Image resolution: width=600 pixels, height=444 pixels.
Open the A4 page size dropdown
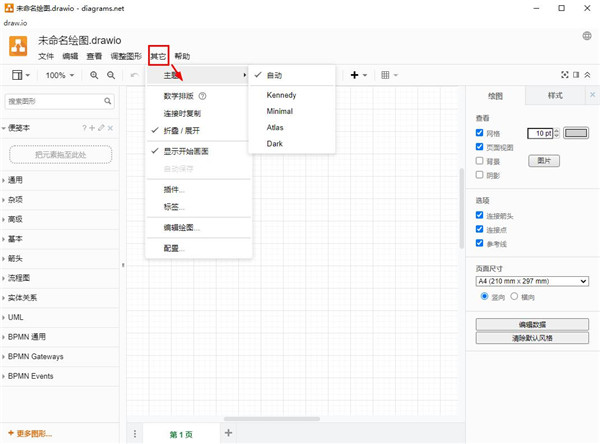(532, 281)
